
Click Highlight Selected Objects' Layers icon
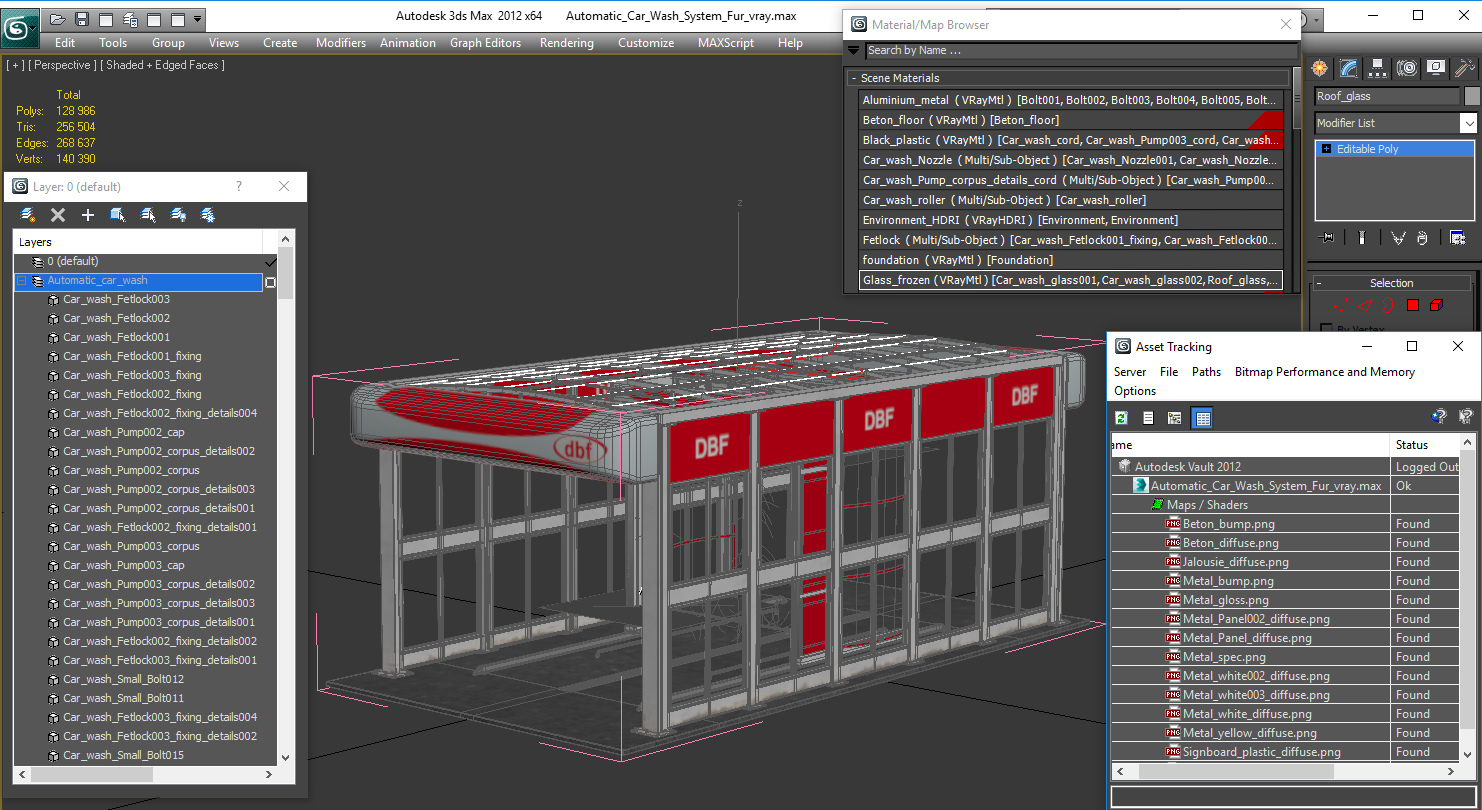point(148,215)
